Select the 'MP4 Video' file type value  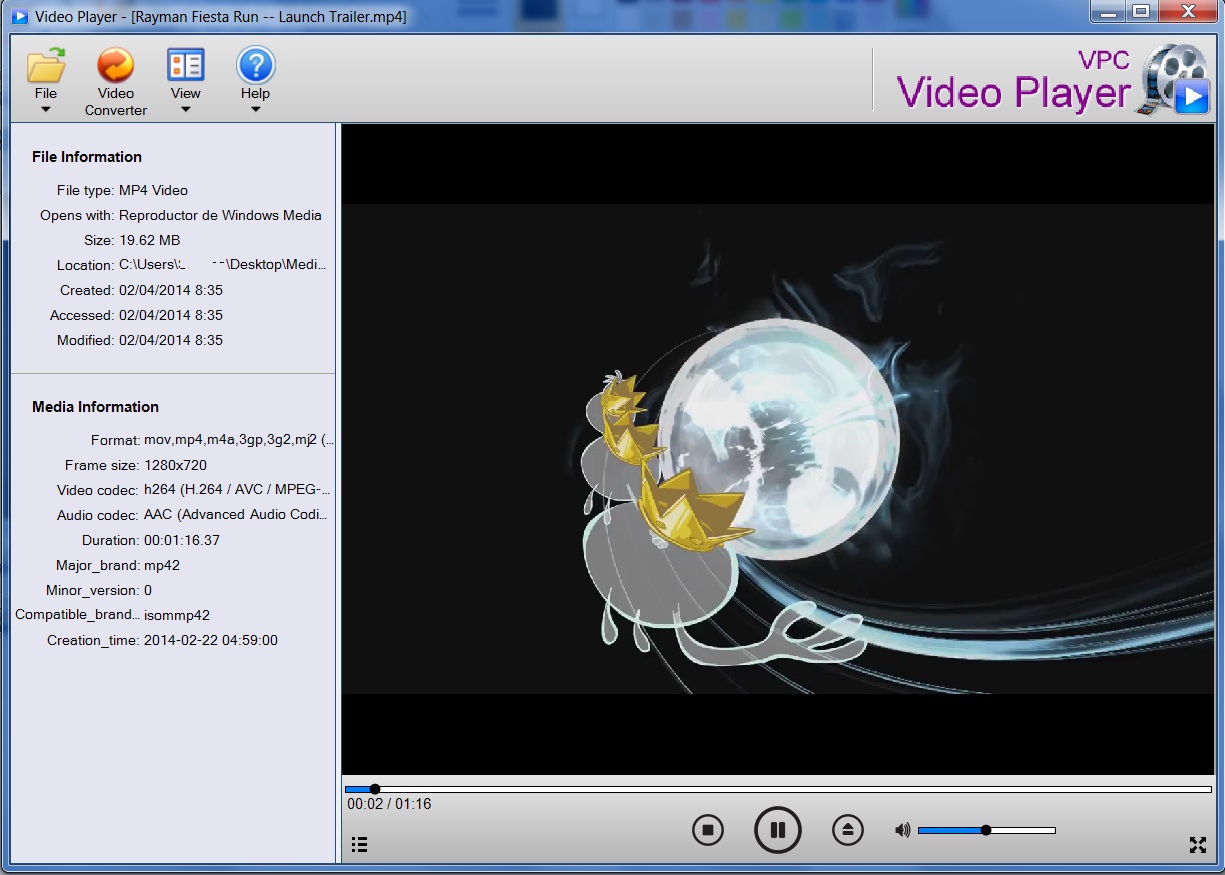click(x=153, y=190)
